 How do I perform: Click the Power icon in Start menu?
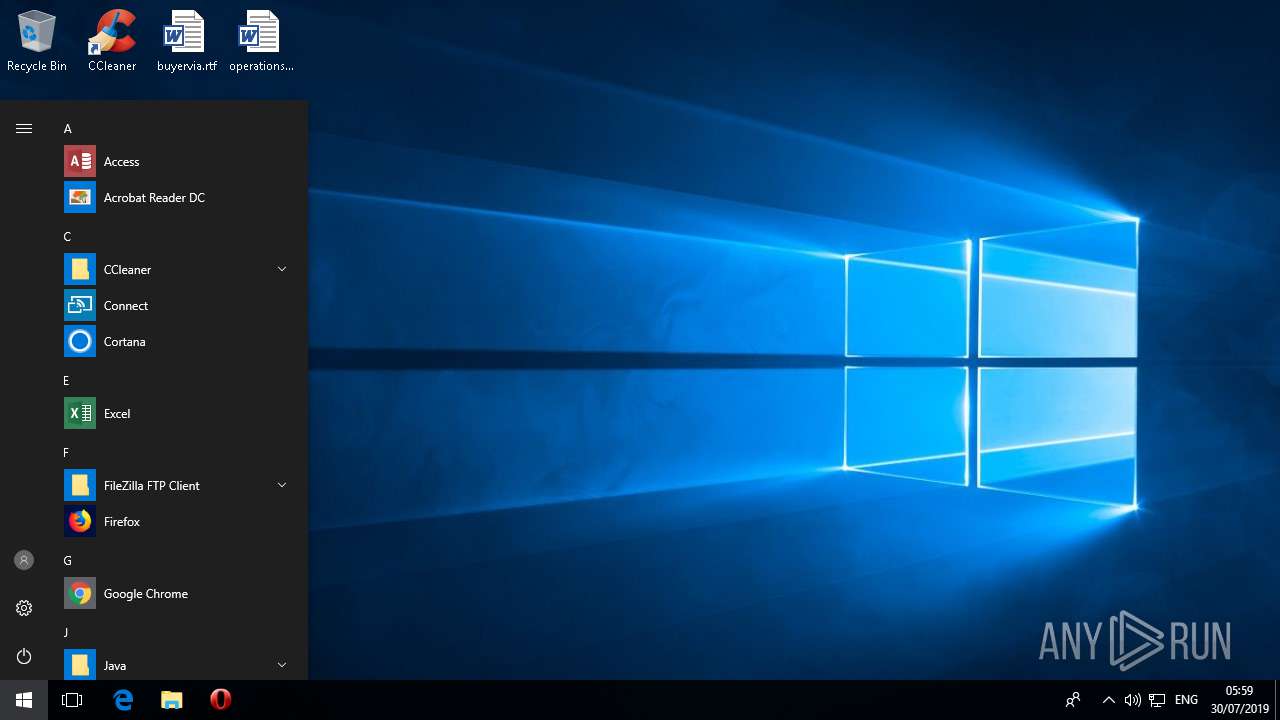point(24,656)
